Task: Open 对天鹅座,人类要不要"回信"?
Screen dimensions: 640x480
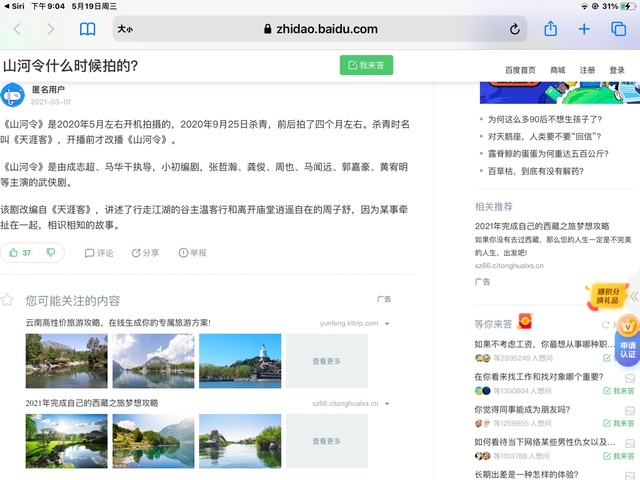Action: click(x=544, y=137)
